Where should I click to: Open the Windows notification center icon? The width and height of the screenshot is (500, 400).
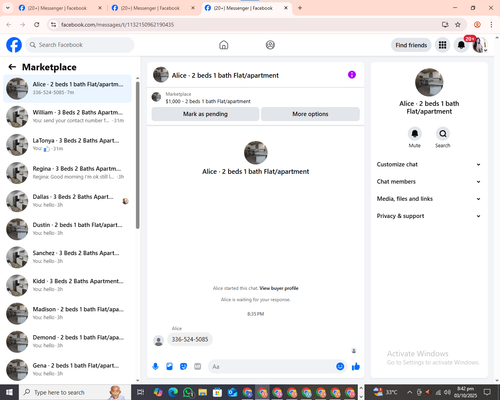487,392
